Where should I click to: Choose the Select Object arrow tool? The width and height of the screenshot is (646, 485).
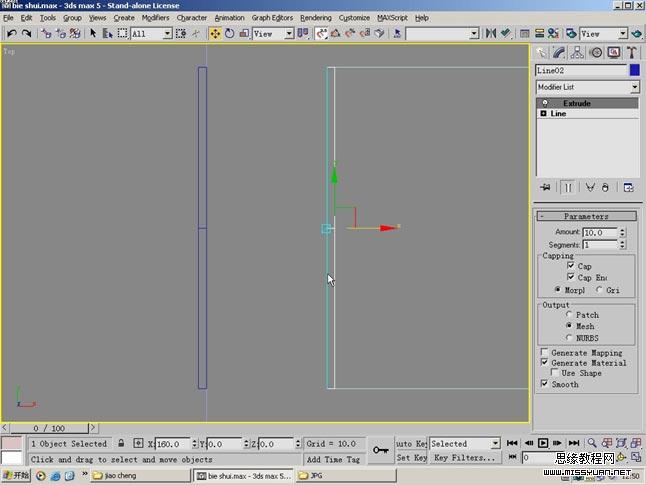coord(93,33)
